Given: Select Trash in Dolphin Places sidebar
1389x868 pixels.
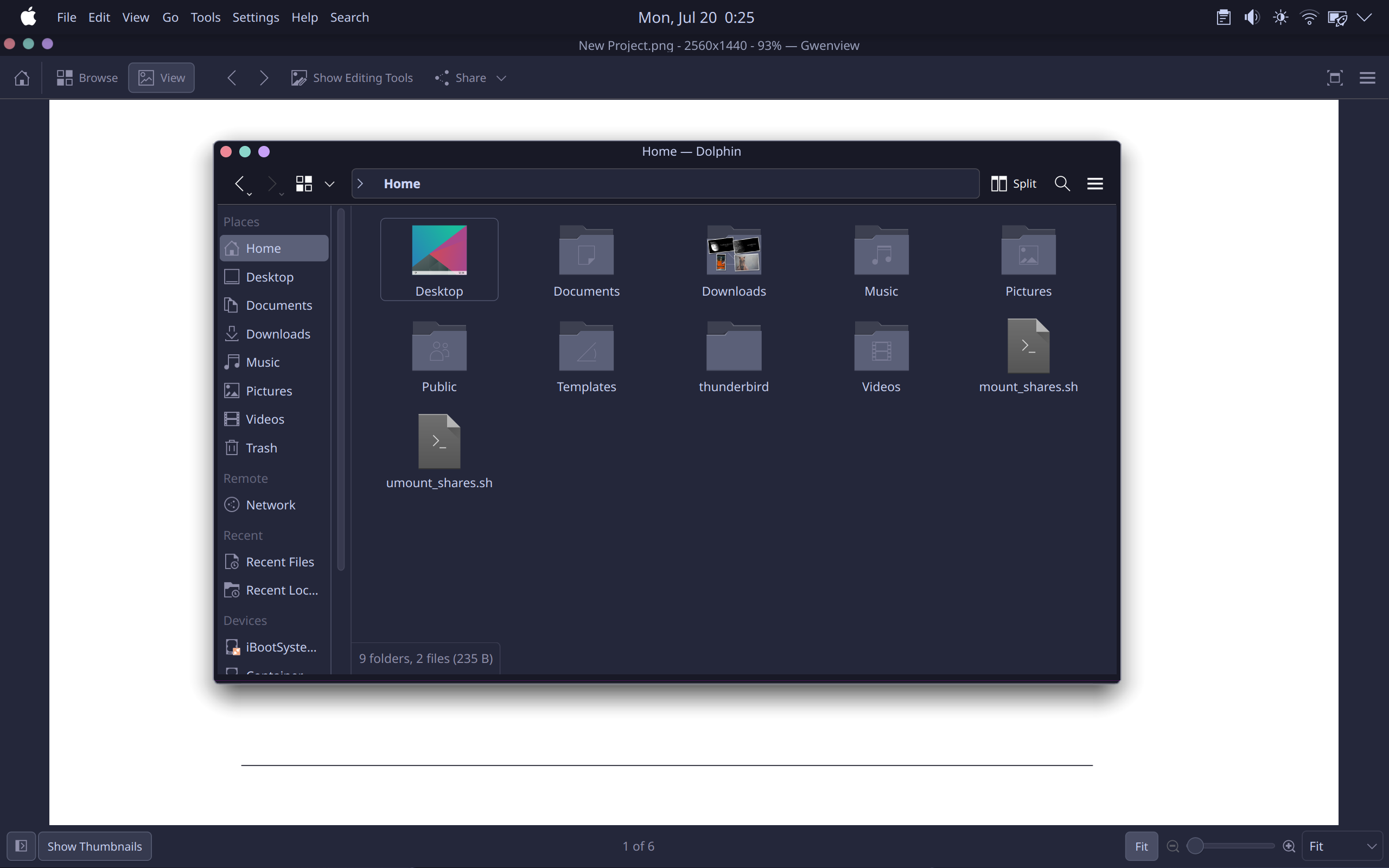Looking at the screenshot, I should (274, 448).
